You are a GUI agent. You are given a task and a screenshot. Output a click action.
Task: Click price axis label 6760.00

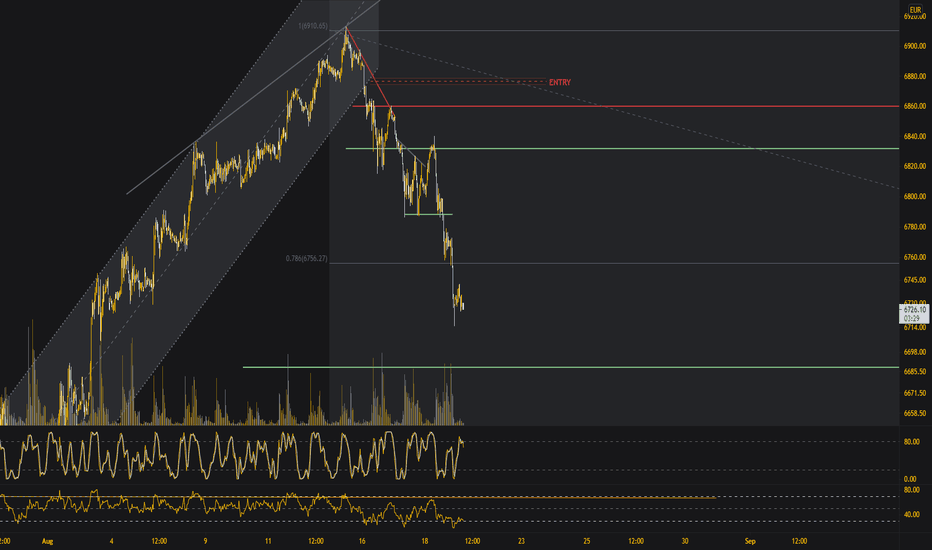tap(914, 257)
